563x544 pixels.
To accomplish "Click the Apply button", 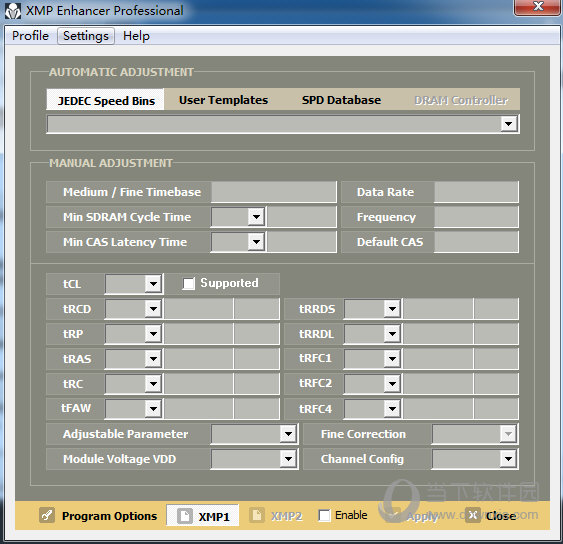I will coord(413,516).
